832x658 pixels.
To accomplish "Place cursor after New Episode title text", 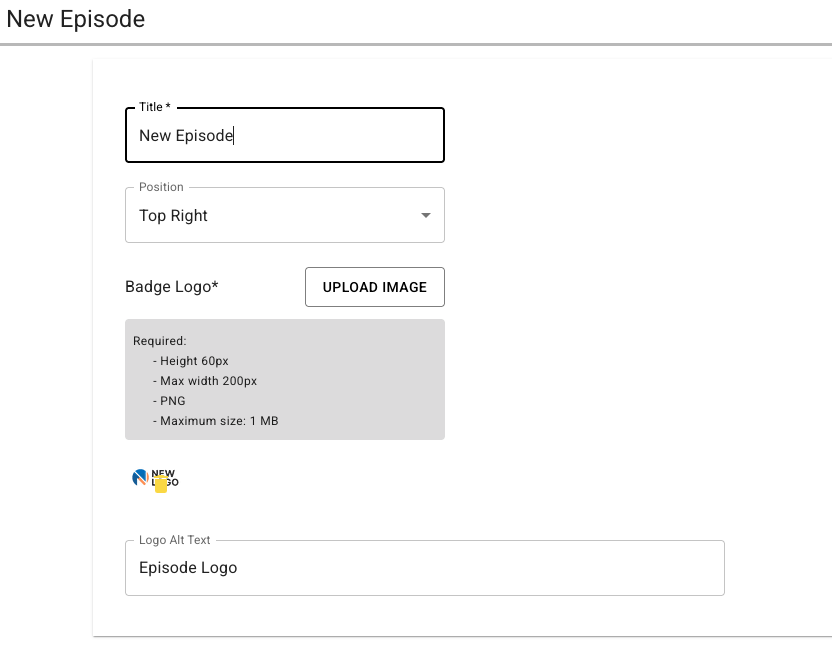I will 233,135.
